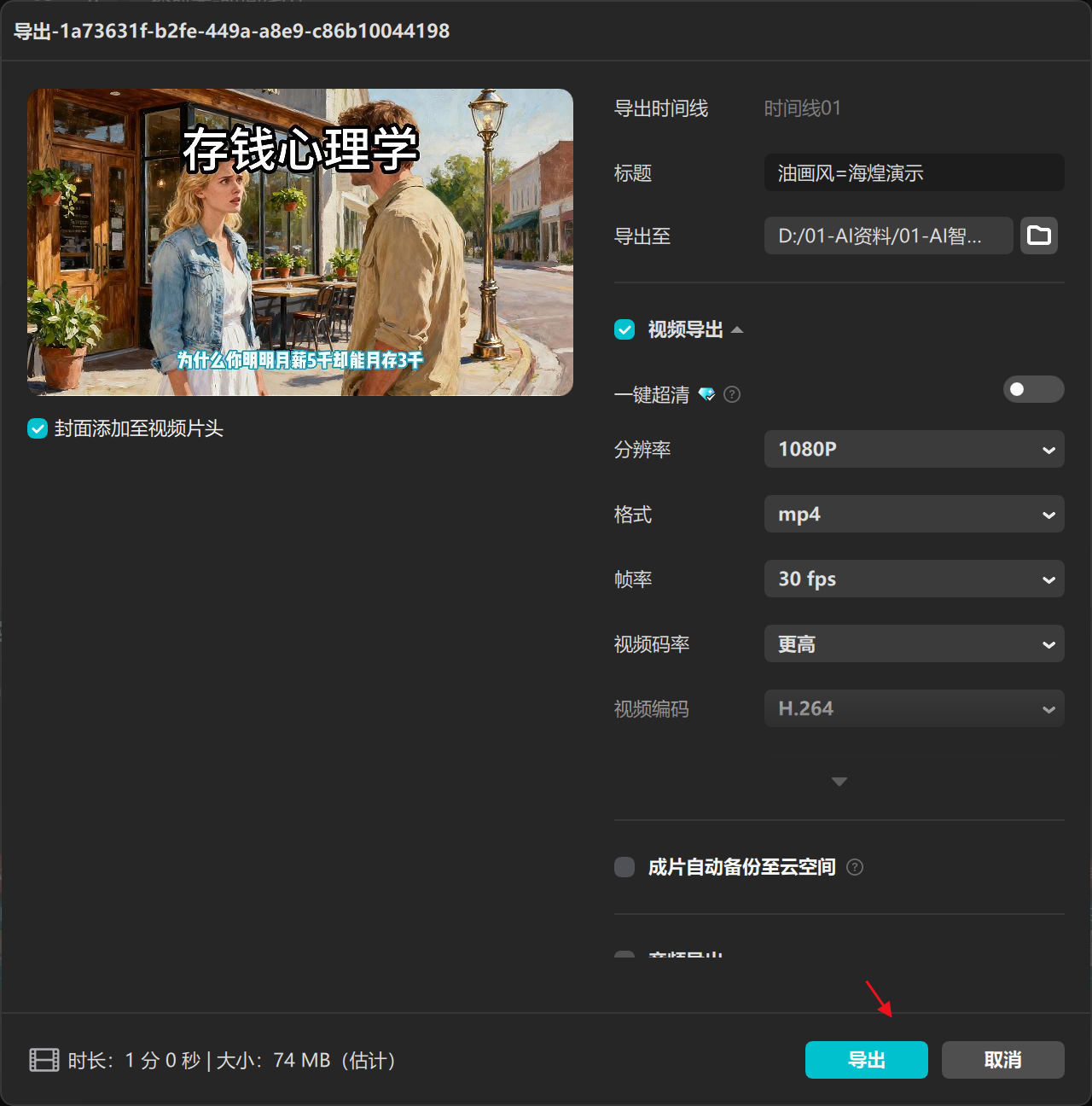This screenshot has width=1092, height=1106.
Task: Click the VIP diamond icon beside 一键超清
Action: point(707,394)
